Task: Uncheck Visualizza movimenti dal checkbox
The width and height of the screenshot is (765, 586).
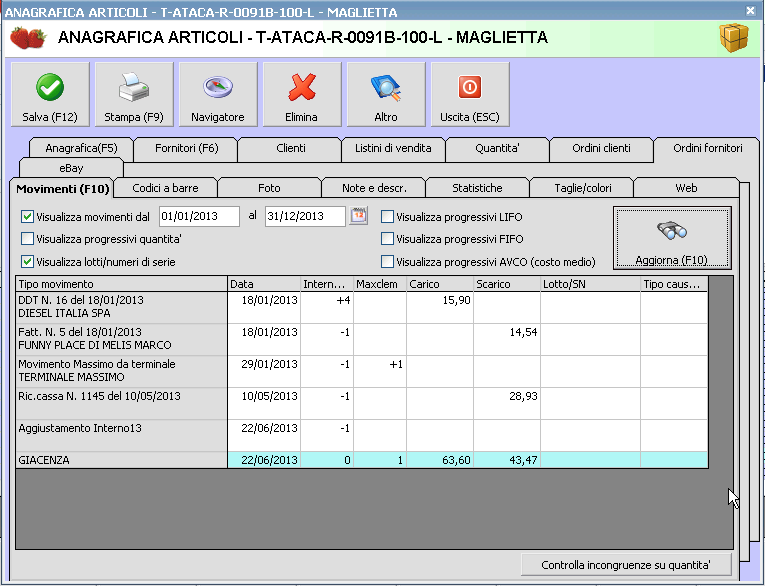Action: tap(27, 216)
